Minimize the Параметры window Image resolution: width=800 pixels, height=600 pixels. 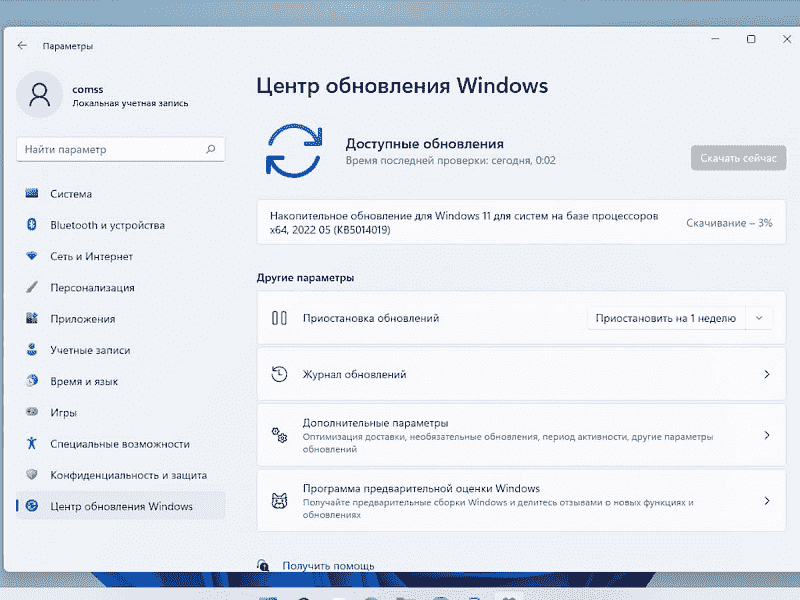tap(715, 39)
